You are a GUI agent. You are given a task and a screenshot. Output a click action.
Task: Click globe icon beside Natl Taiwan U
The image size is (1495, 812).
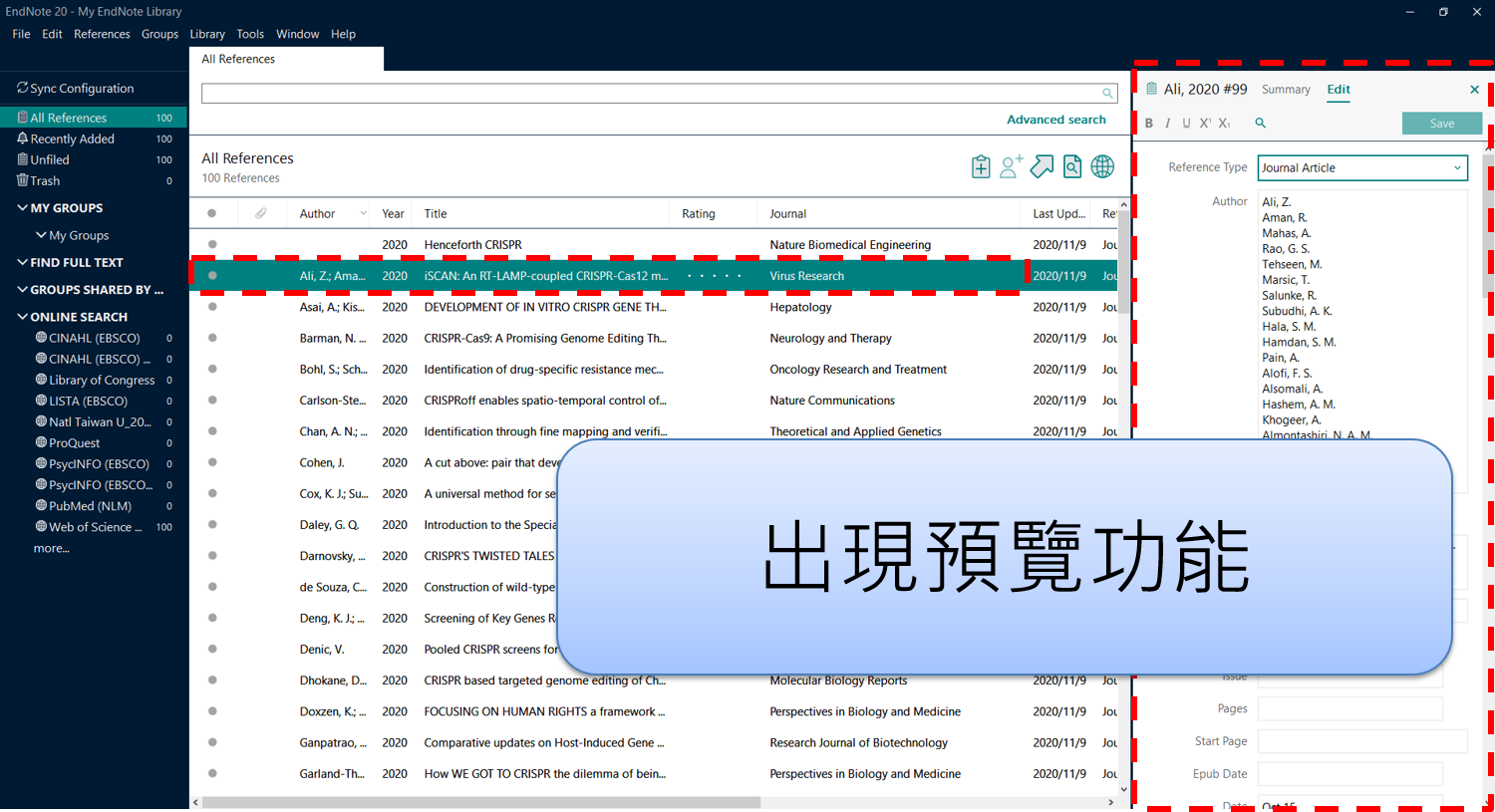coord(41,421)
